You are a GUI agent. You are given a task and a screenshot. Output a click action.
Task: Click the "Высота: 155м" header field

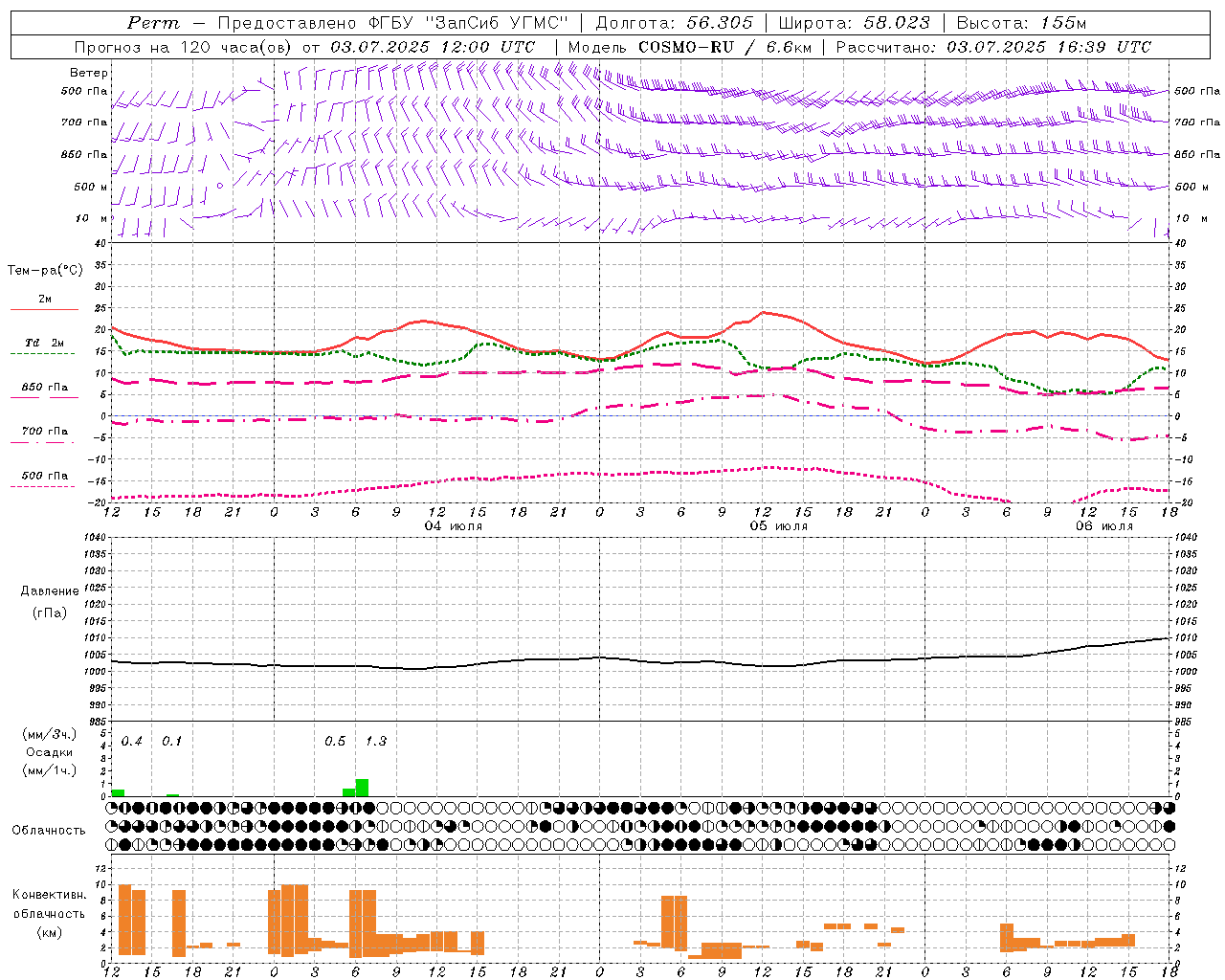coord(1022,23)
